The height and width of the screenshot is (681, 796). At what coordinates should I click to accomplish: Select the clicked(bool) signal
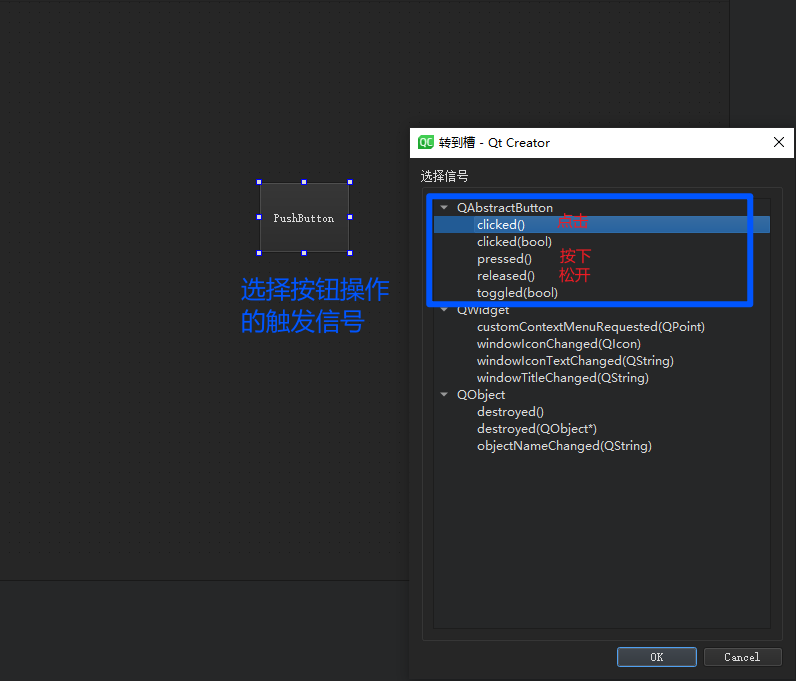pos(514,242)
